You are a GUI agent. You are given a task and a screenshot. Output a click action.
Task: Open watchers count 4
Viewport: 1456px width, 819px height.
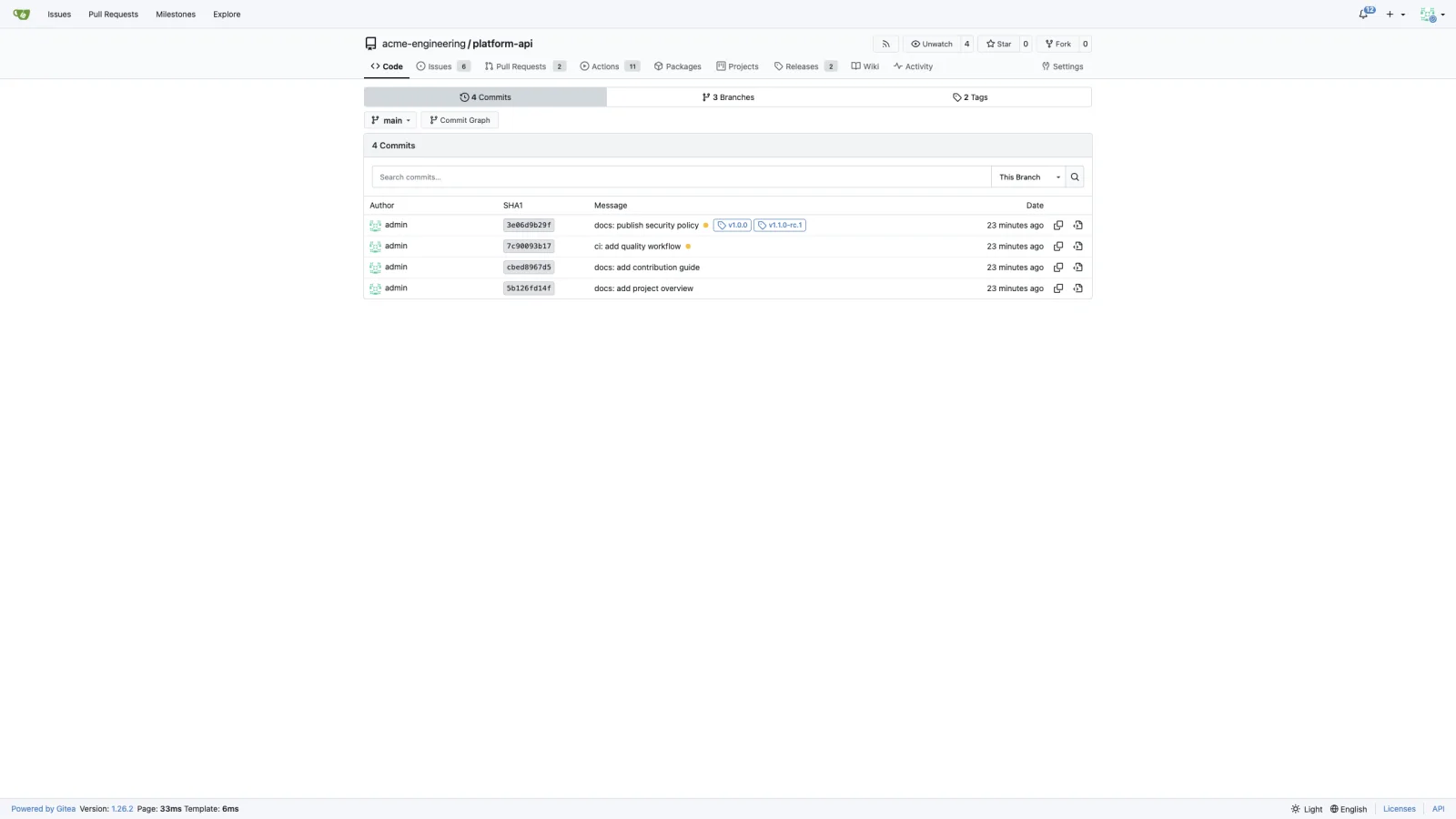[x=966, y=44]
